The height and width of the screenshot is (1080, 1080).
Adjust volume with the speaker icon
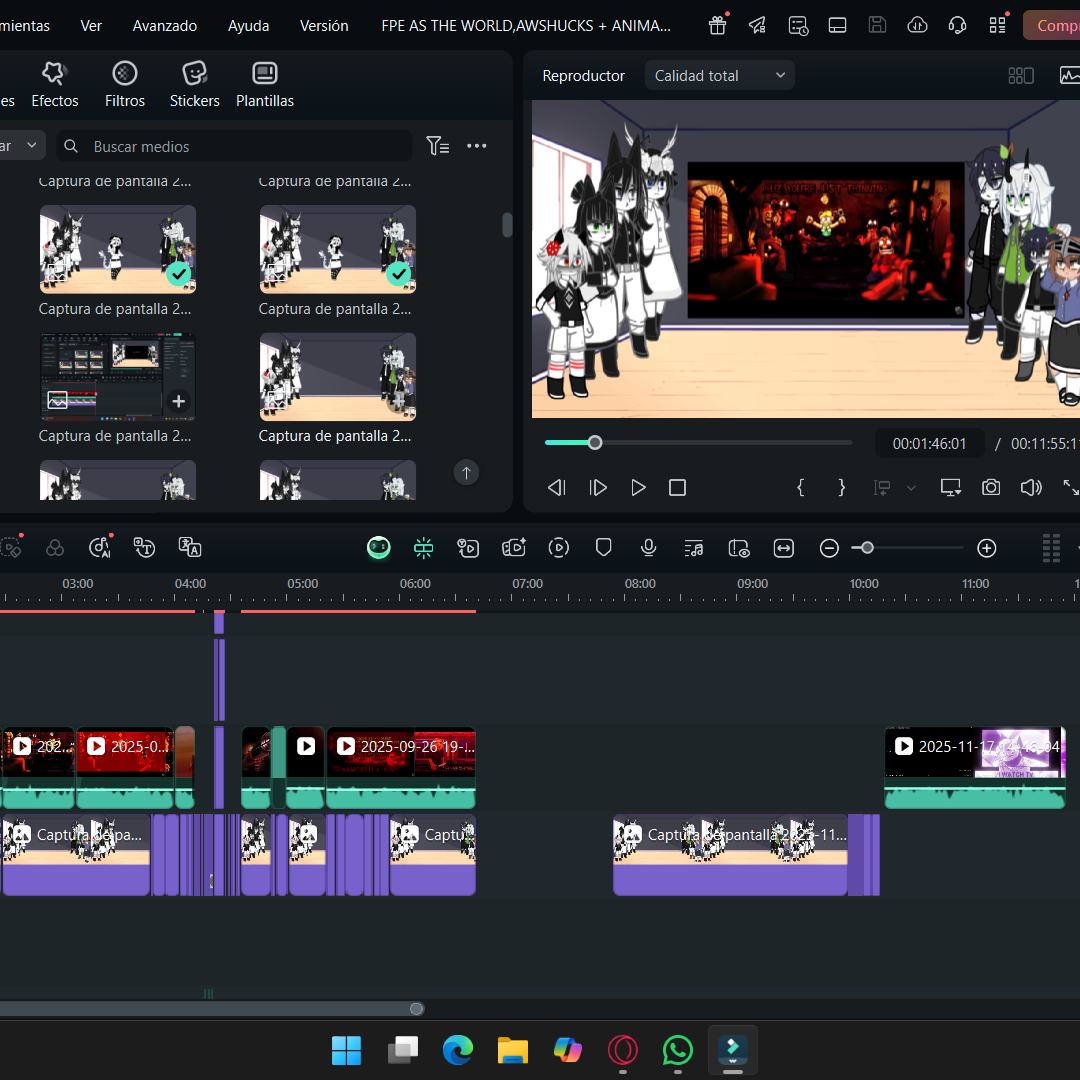click(1031, 488)
